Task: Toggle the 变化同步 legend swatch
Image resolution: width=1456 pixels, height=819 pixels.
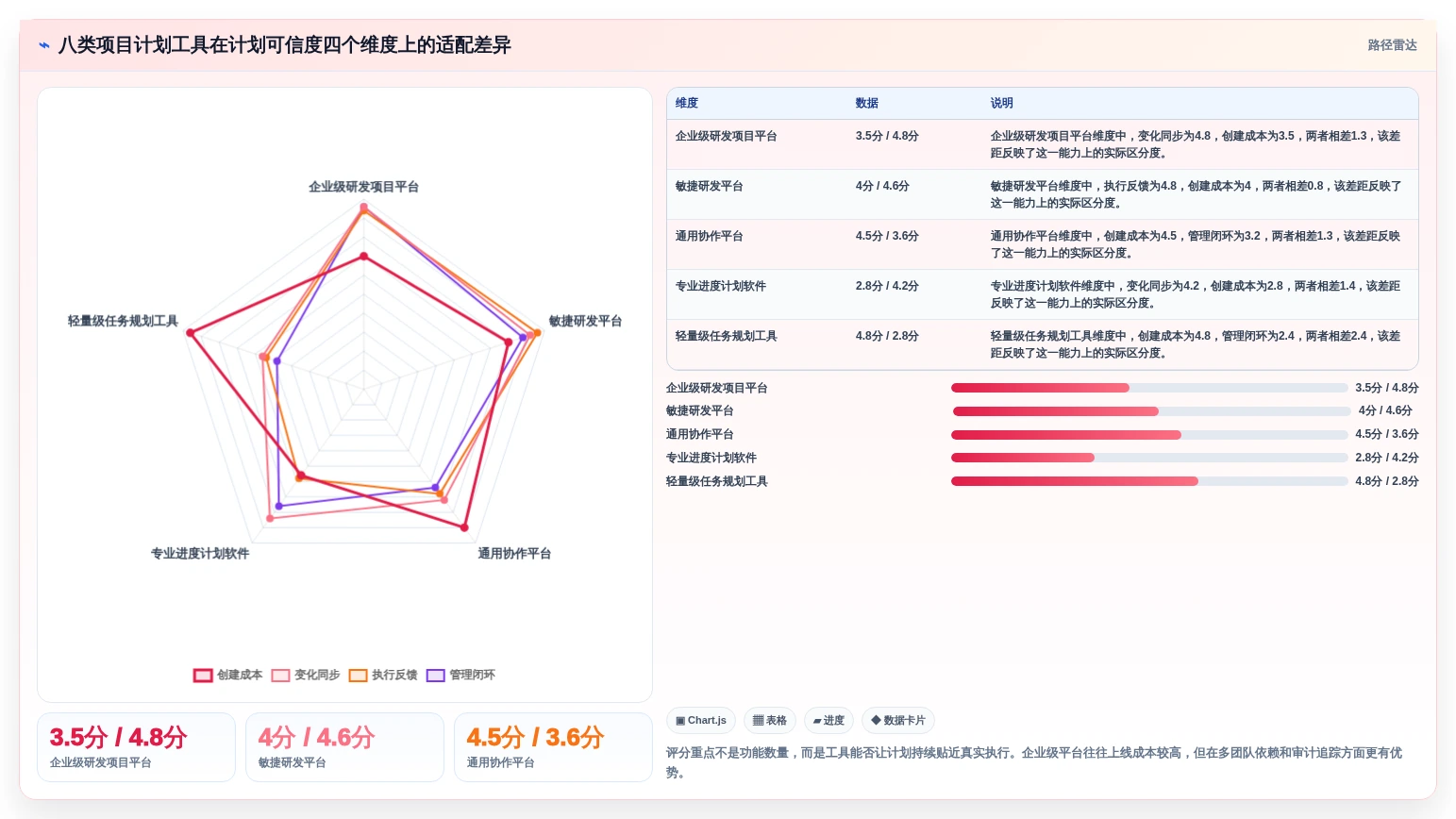Action: pyautogui.click(x=280, y=676)
